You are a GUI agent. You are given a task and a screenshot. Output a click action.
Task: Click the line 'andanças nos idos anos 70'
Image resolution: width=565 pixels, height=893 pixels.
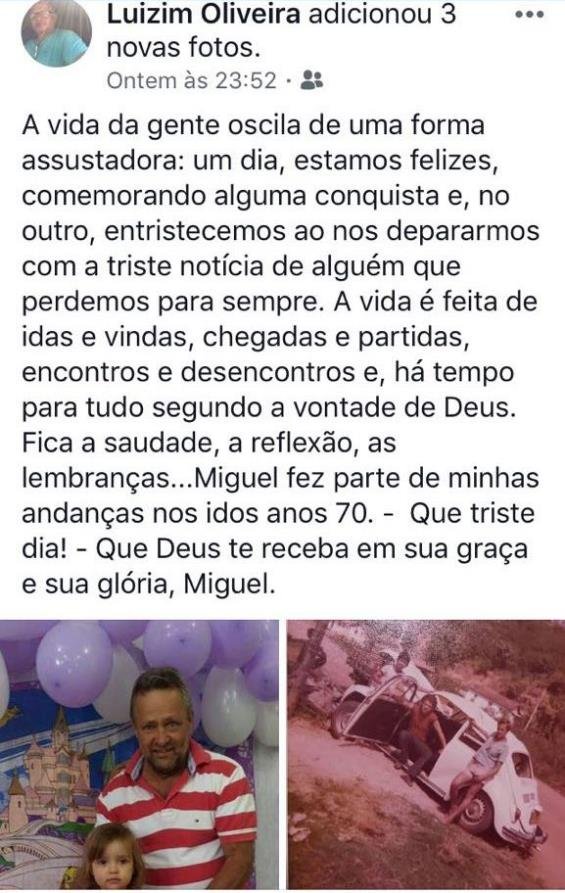click(x=198, y=513)
